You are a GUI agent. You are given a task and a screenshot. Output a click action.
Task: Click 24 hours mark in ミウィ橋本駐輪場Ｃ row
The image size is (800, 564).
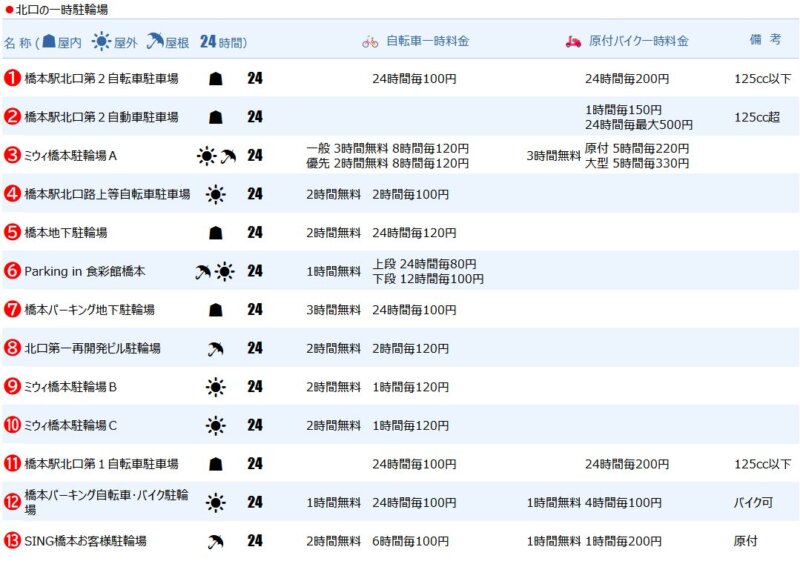[255, 425]
